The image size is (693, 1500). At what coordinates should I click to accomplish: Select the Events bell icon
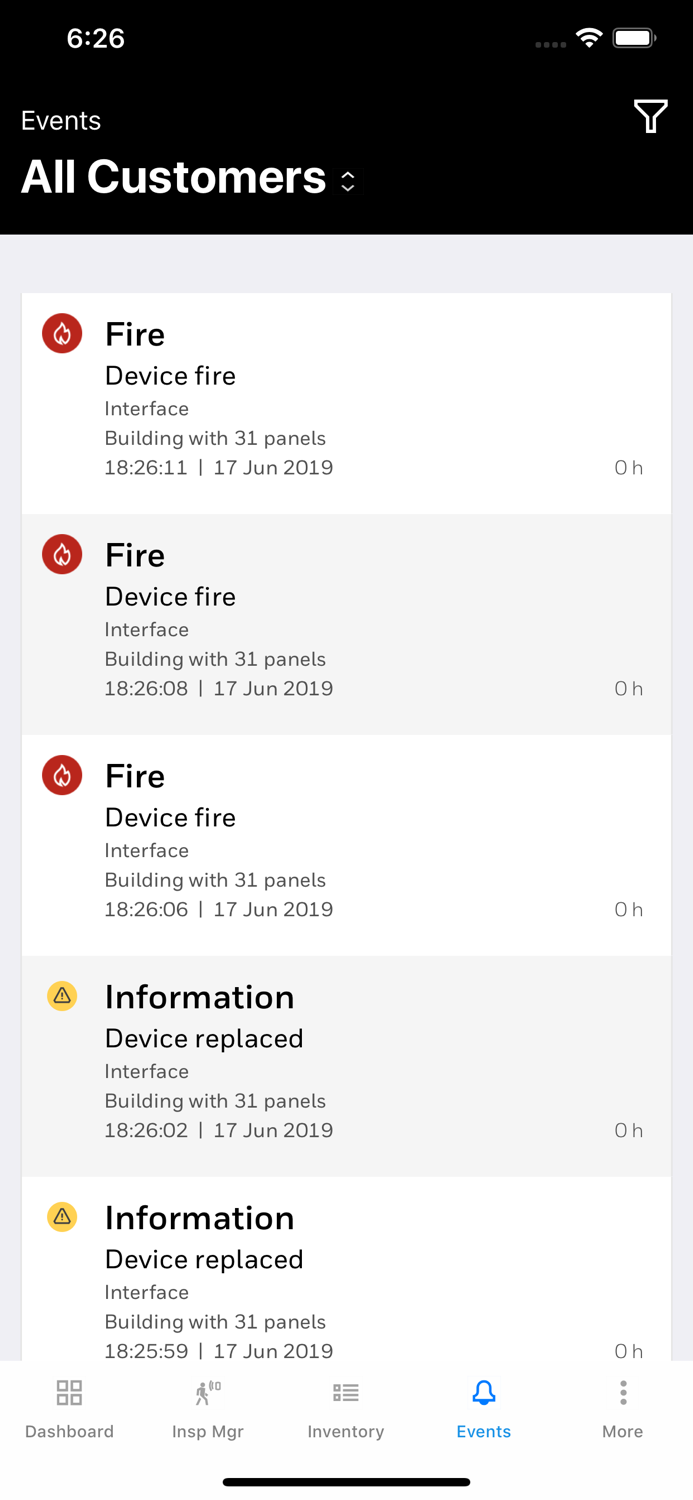pos(483,1392)
